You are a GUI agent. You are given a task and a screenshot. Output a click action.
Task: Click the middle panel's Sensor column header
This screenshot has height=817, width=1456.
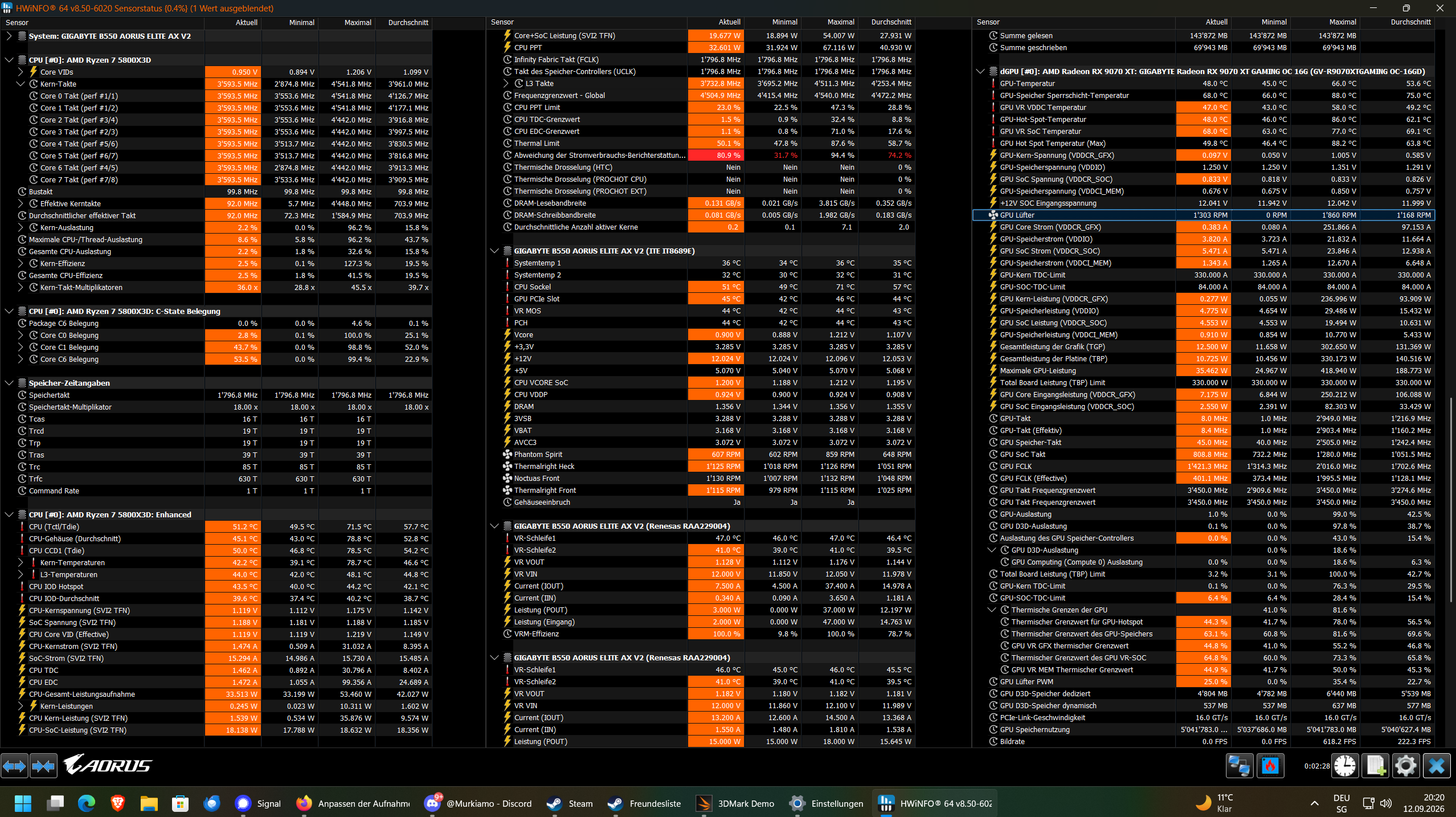587,22
